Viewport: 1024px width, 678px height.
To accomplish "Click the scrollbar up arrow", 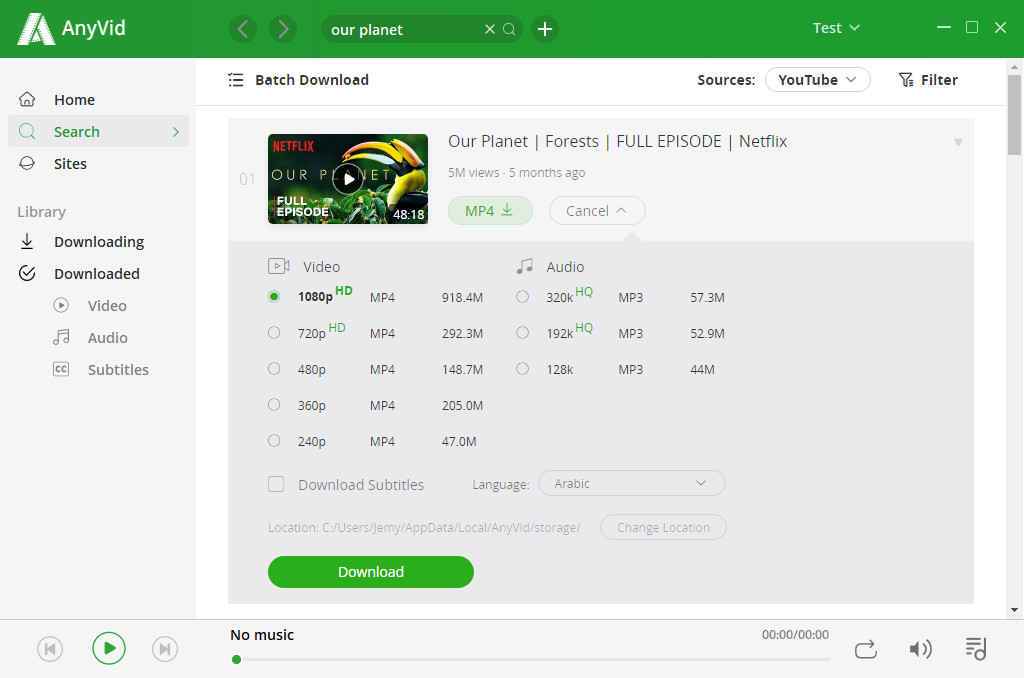I will (x=1014, y=67).
